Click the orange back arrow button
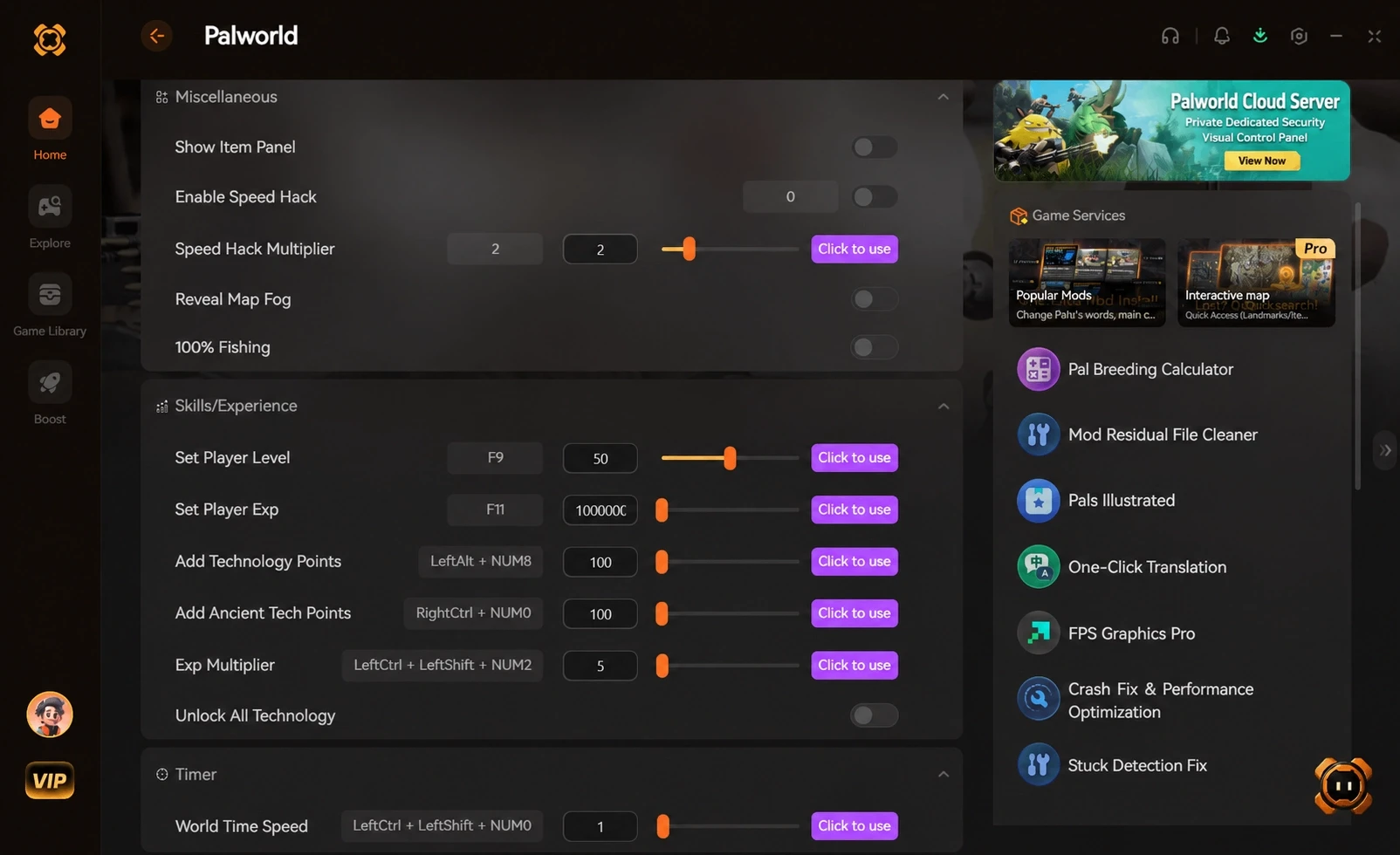Screen dimensions: 1400x855 pyautogui.click(x=156, y=36)
